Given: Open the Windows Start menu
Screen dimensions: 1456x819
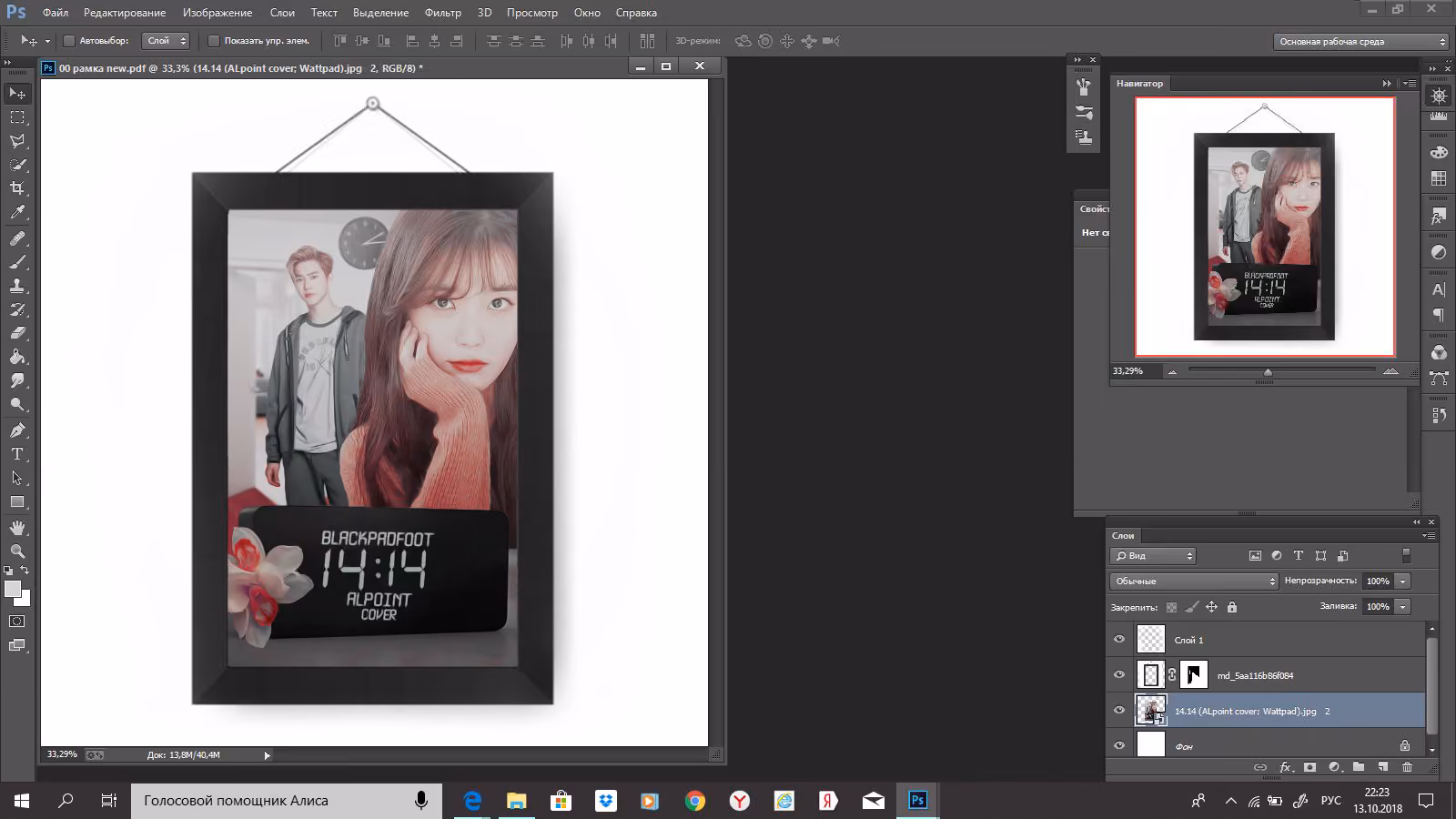Looking at the screenshot, I should tap(22, 801).
